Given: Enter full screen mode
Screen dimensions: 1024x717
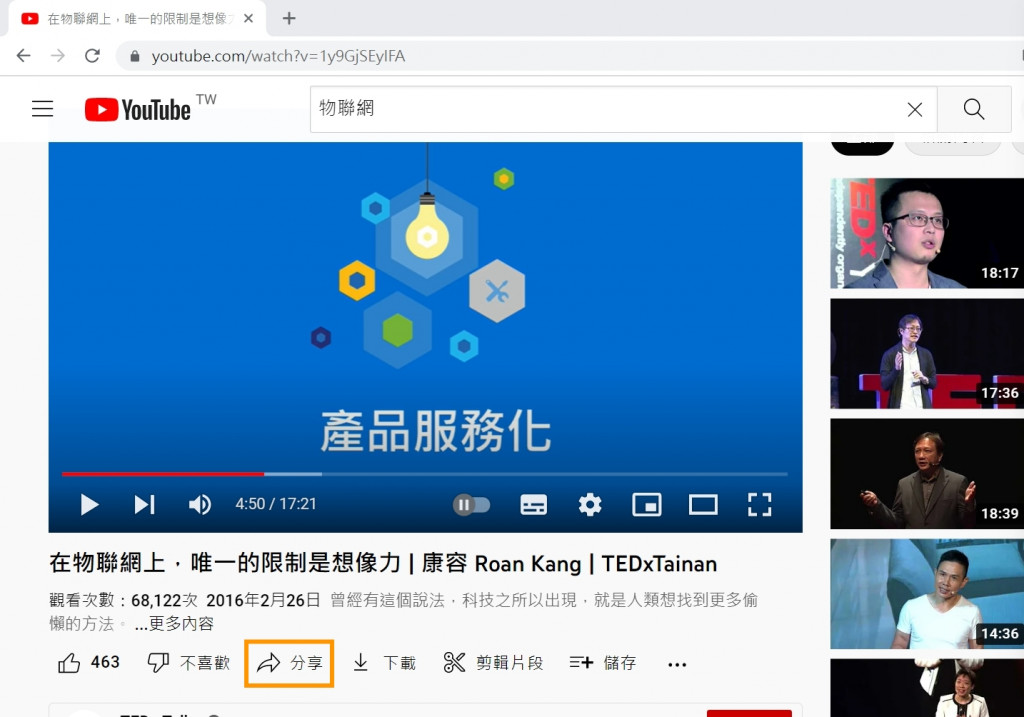Looking at the screenshot, I should coord(760,505).
